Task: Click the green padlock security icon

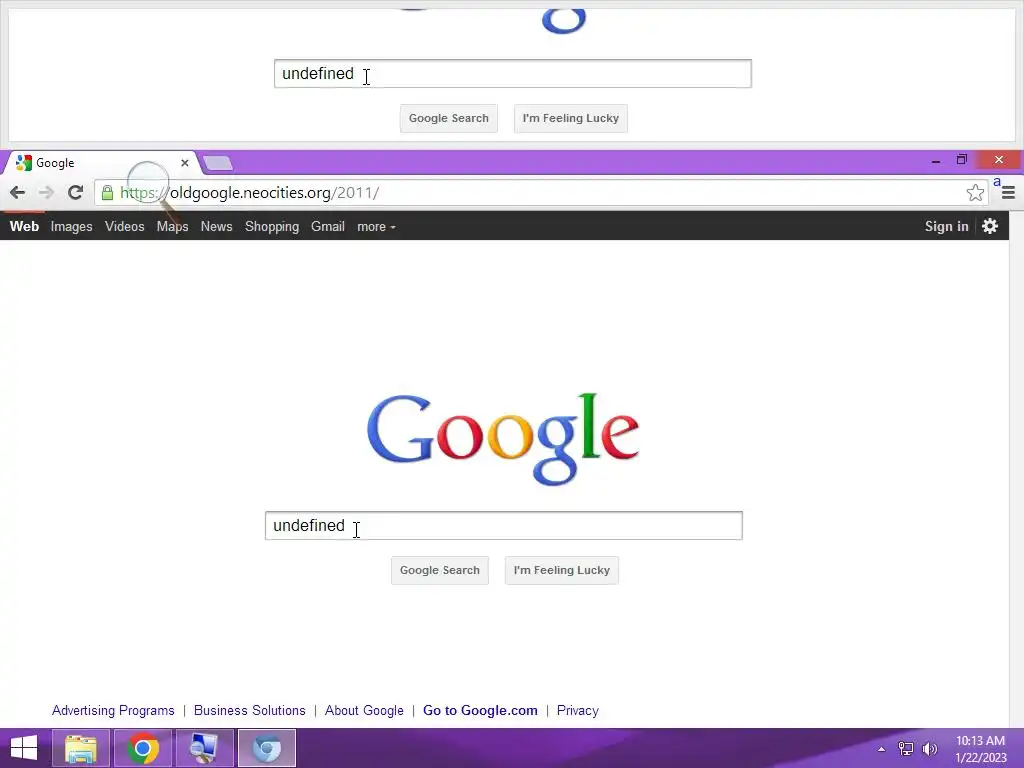Action: pyautogui.click(x=108, y=193)
